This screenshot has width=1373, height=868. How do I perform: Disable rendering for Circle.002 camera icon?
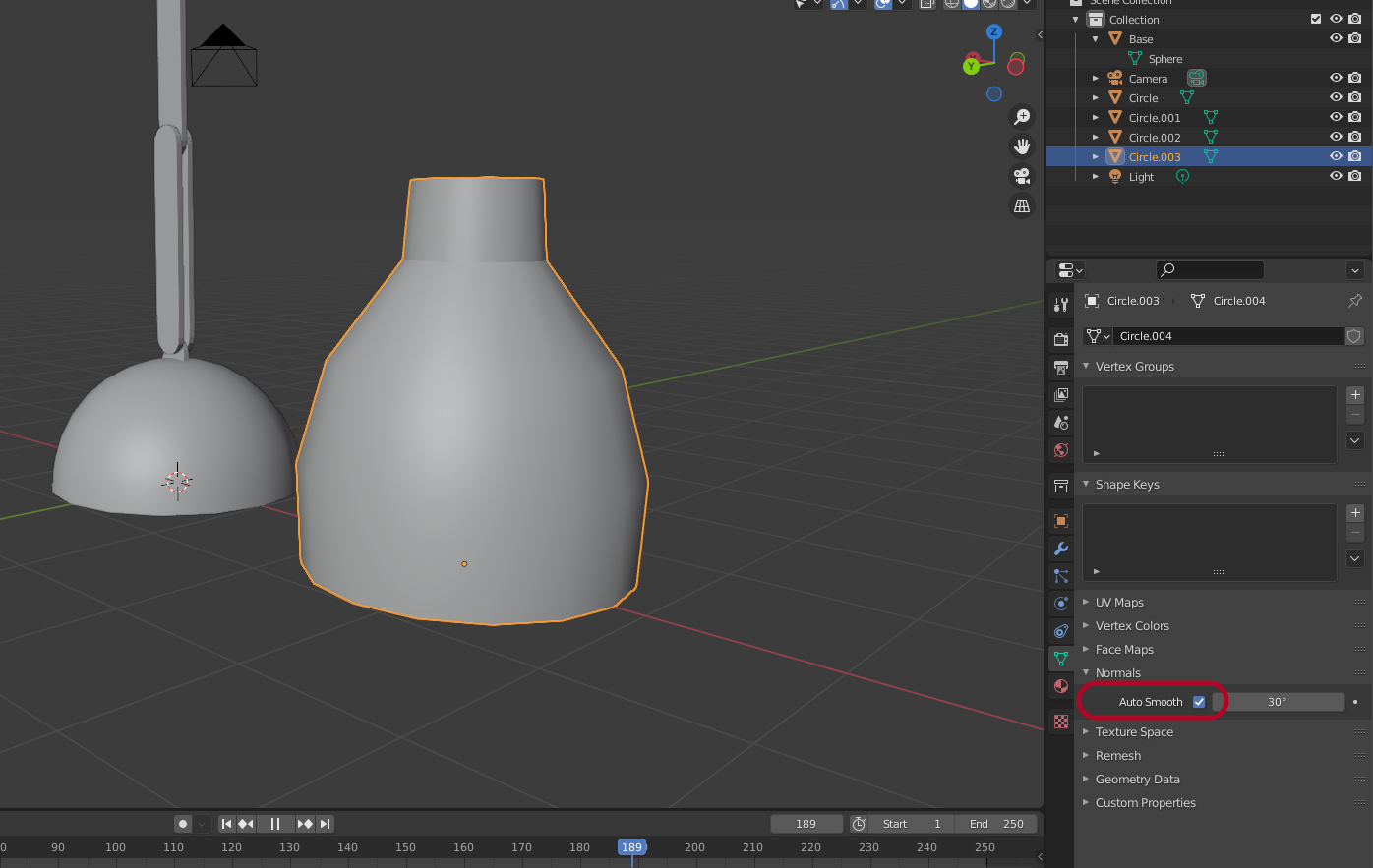point(1355,137)
